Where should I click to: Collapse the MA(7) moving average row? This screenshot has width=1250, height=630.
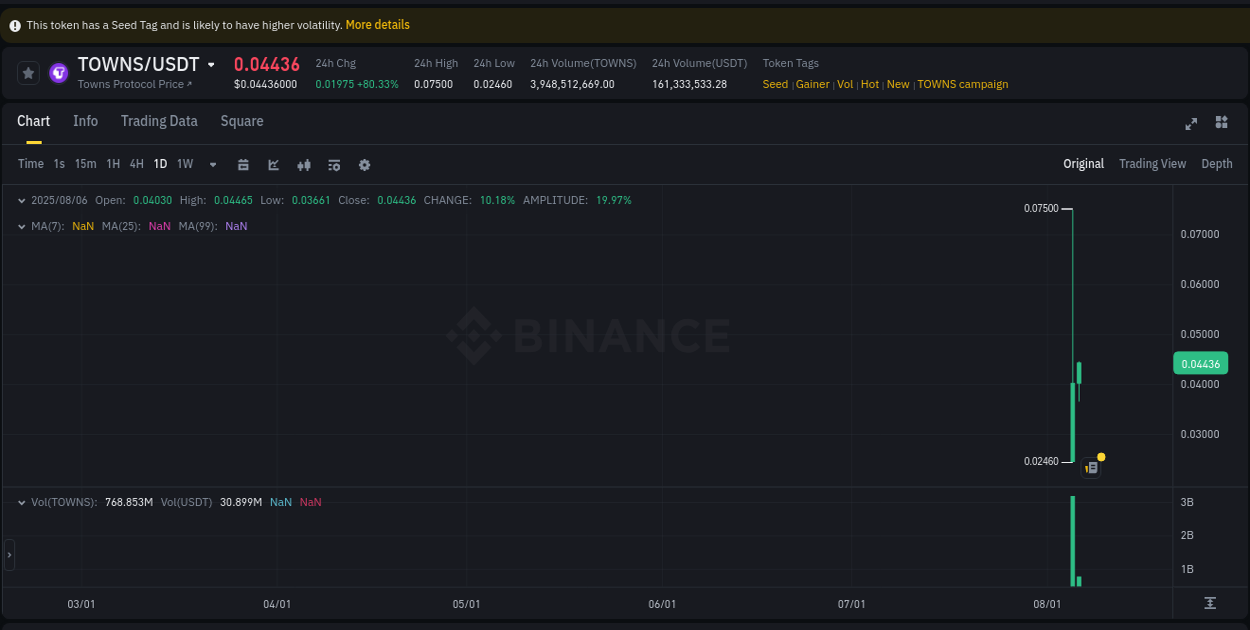pyautogui.click(x=22, y=226)
